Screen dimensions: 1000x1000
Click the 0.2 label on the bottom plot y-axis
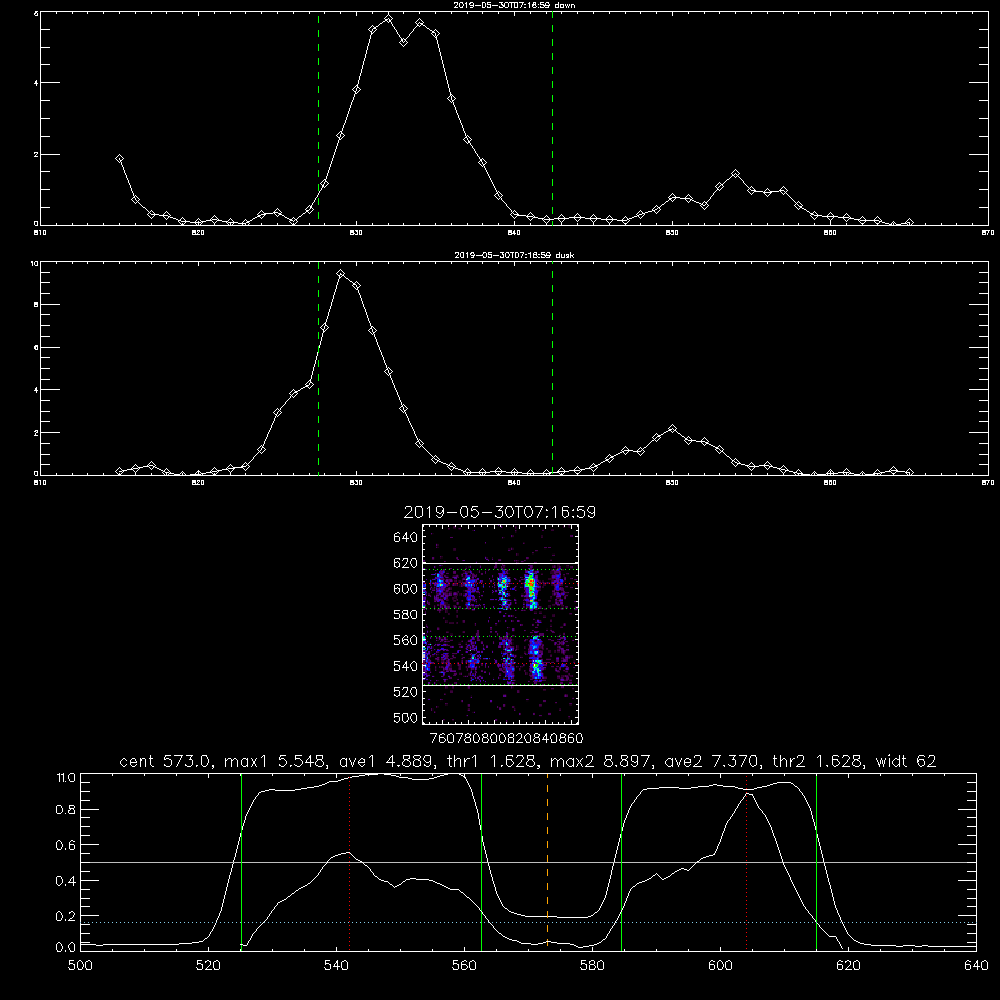pos(66,916)
